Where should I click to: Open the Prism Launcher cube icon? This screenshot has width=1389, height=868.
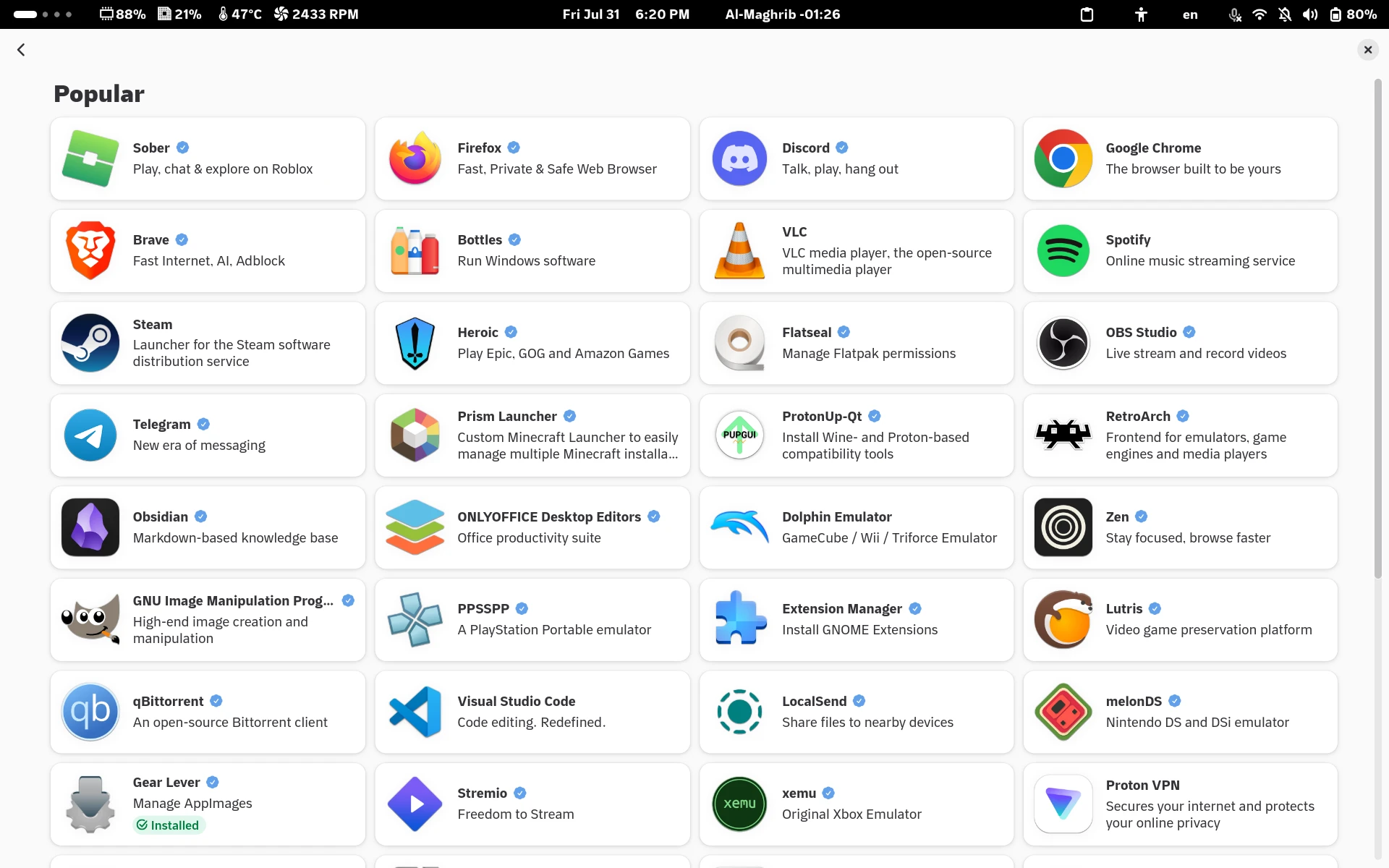415,435
